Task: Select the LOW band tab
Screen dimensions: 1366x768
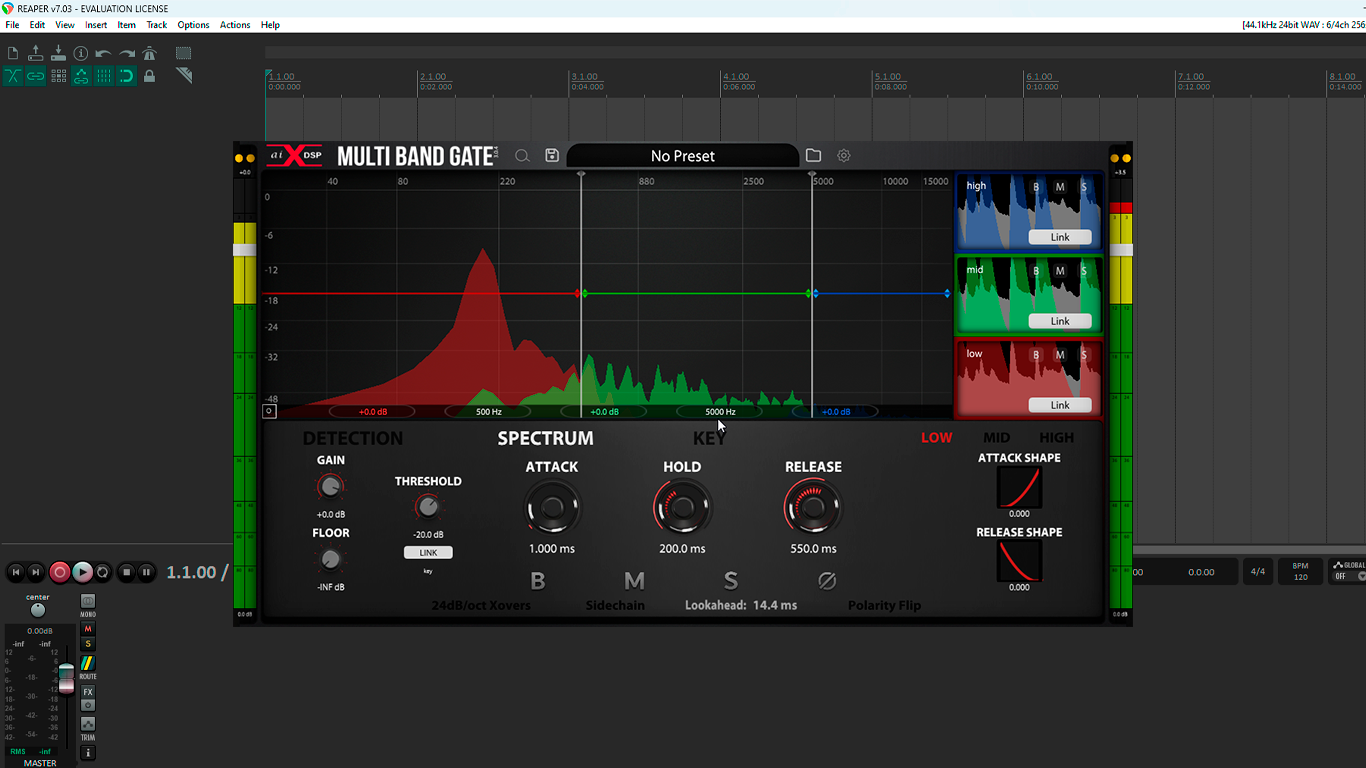Action: pyautogui.click(x=937, y=438)
